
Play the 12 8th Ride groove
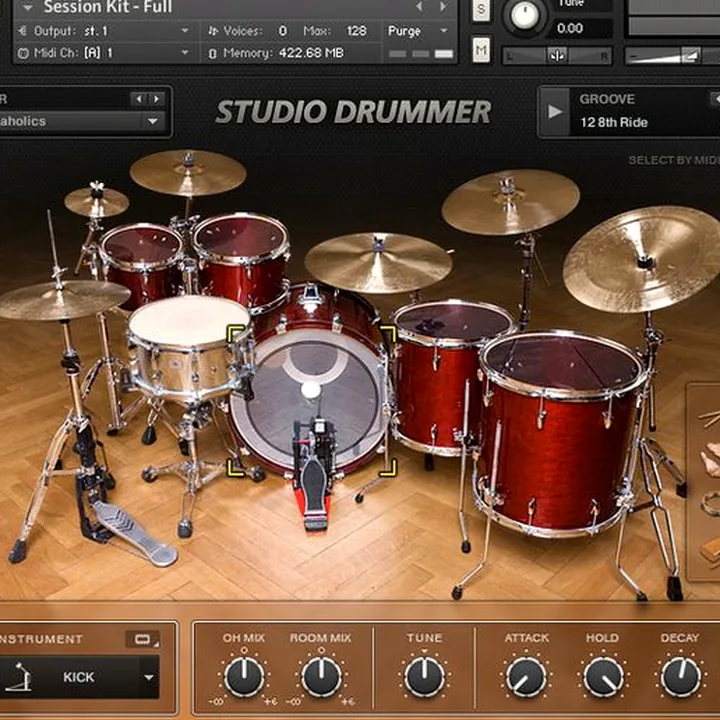(554, 112)
